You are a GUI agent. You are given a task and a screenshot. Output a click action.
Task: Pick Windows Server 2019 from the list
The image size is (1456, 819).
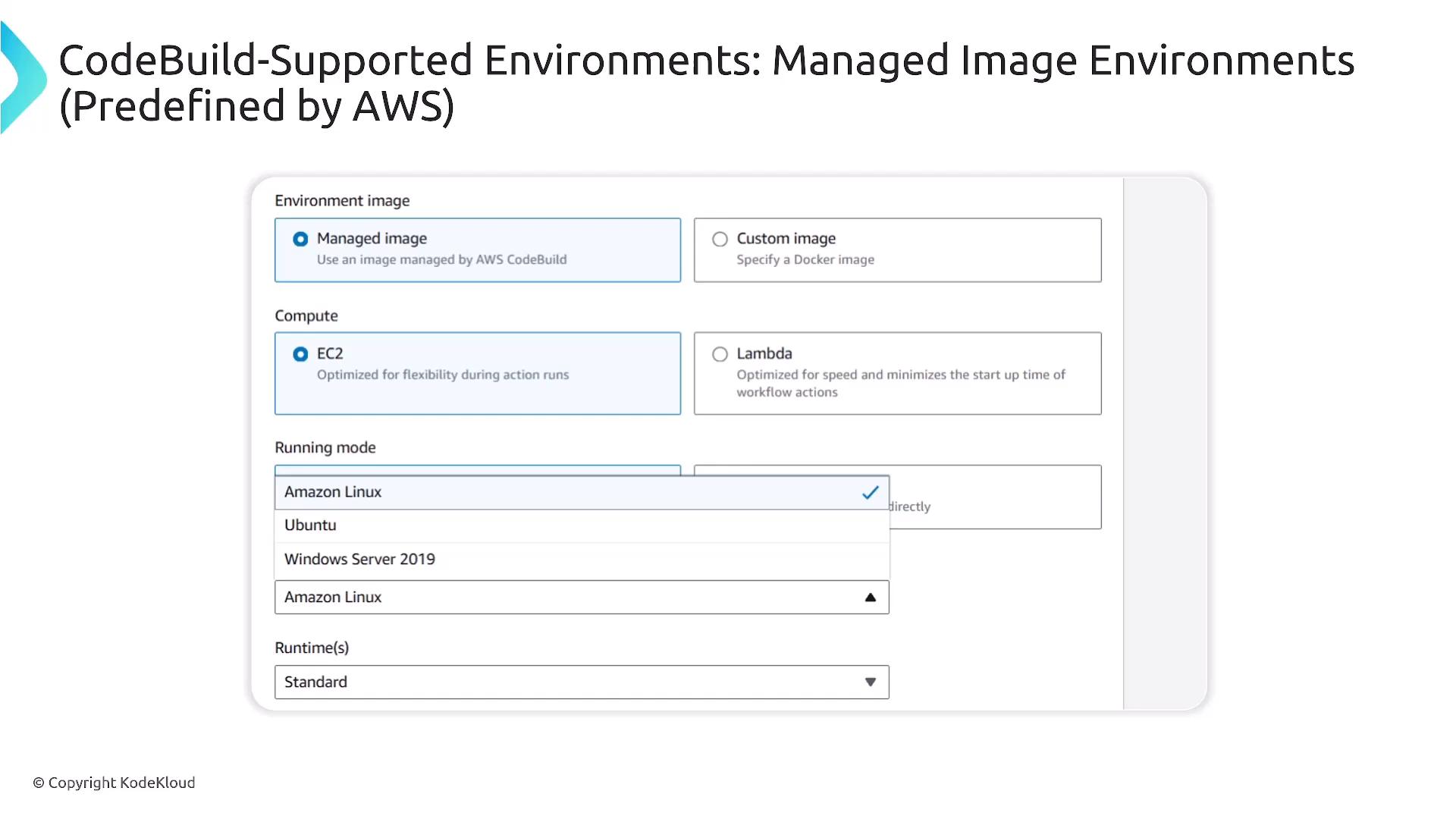582,560
